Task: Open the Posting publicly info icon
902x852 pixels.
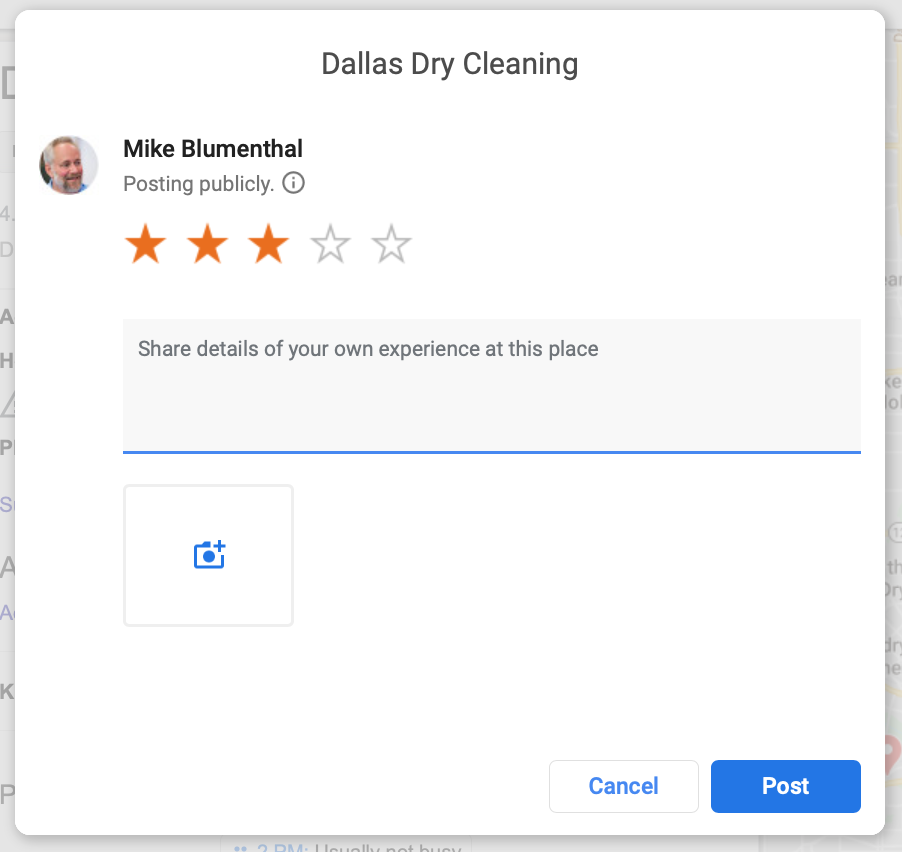Action: tap(293, 184)
